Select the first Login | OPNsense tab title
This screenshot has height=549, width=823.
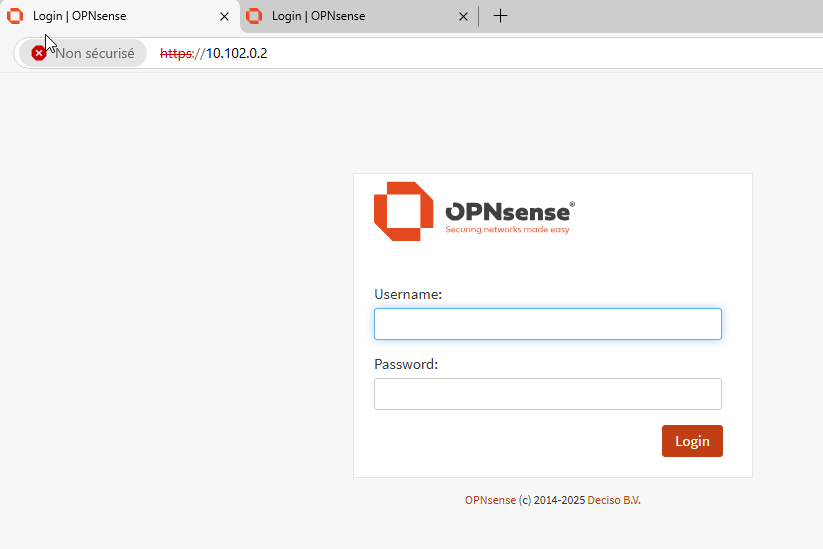click(80, 16)
